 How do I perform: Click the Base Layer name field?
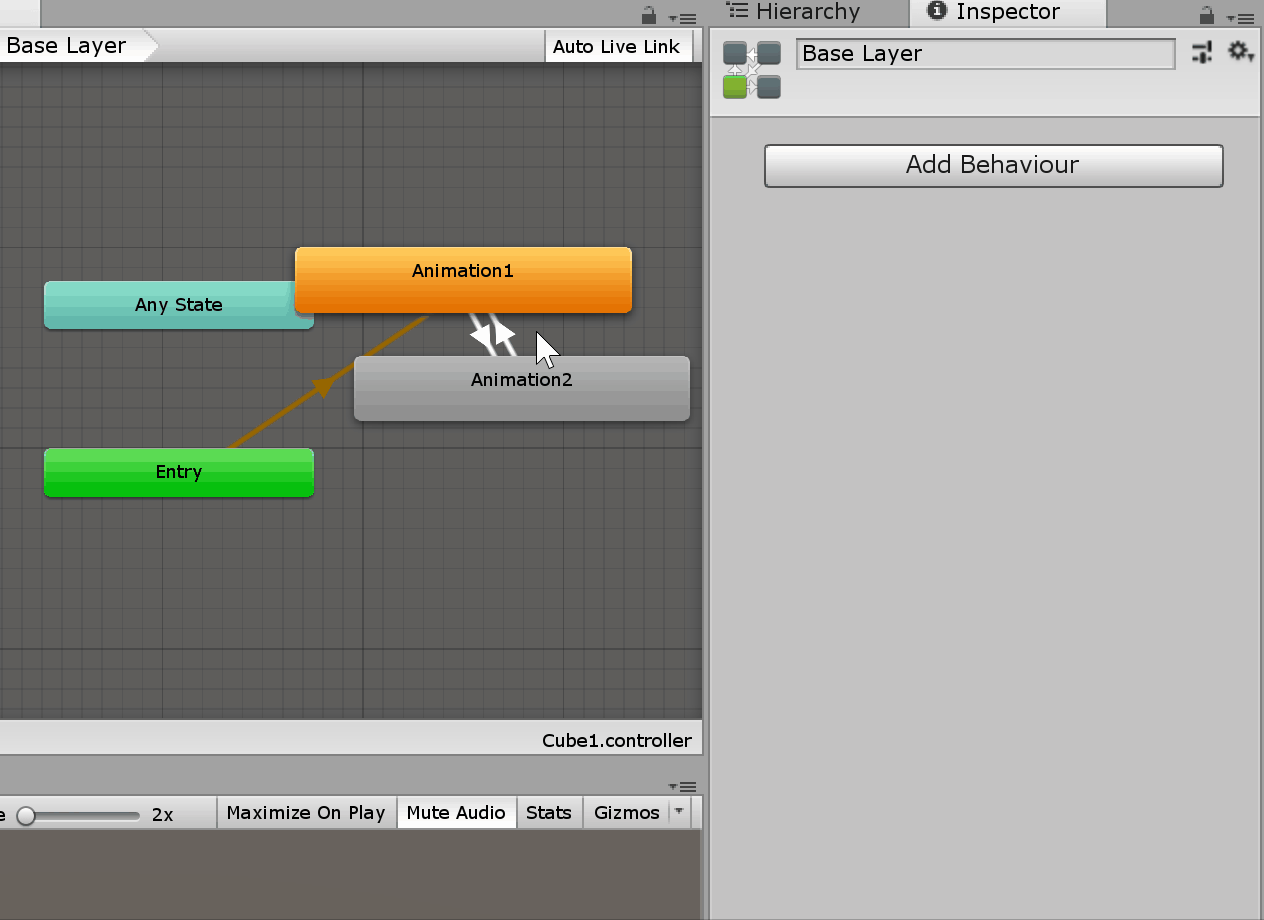(985, 54)
